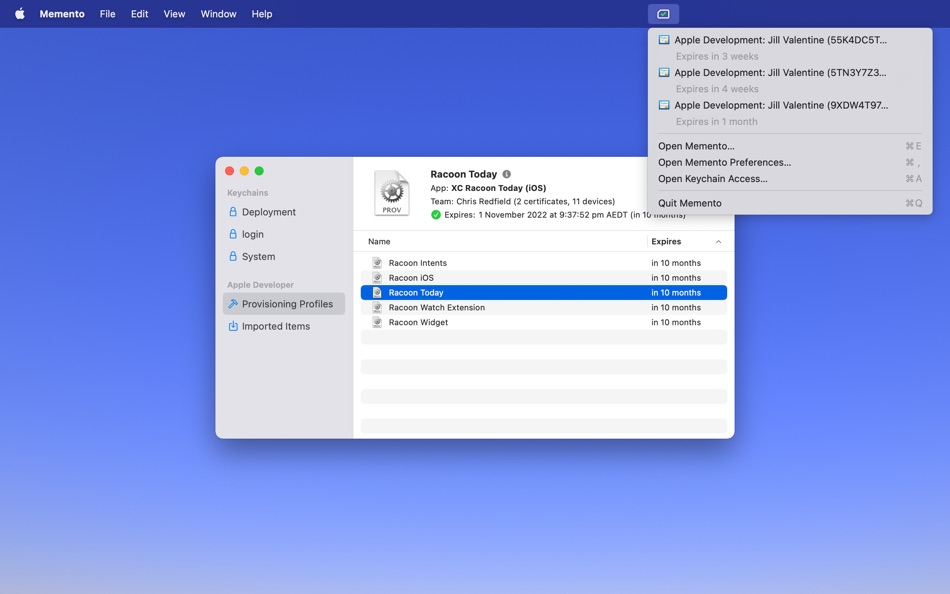Select the Racoon Intents profile row
This screenshot has height=594, width=950.
(x=543, y=262)
